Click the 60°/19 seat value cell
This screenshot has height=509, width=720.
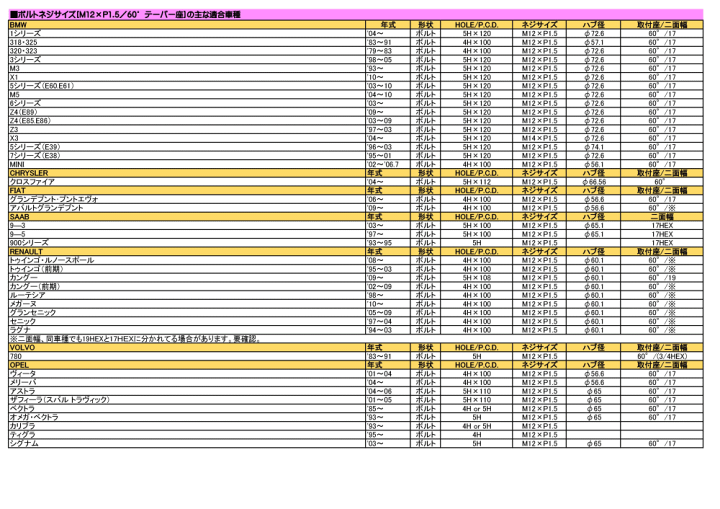(x=662, y=278)
